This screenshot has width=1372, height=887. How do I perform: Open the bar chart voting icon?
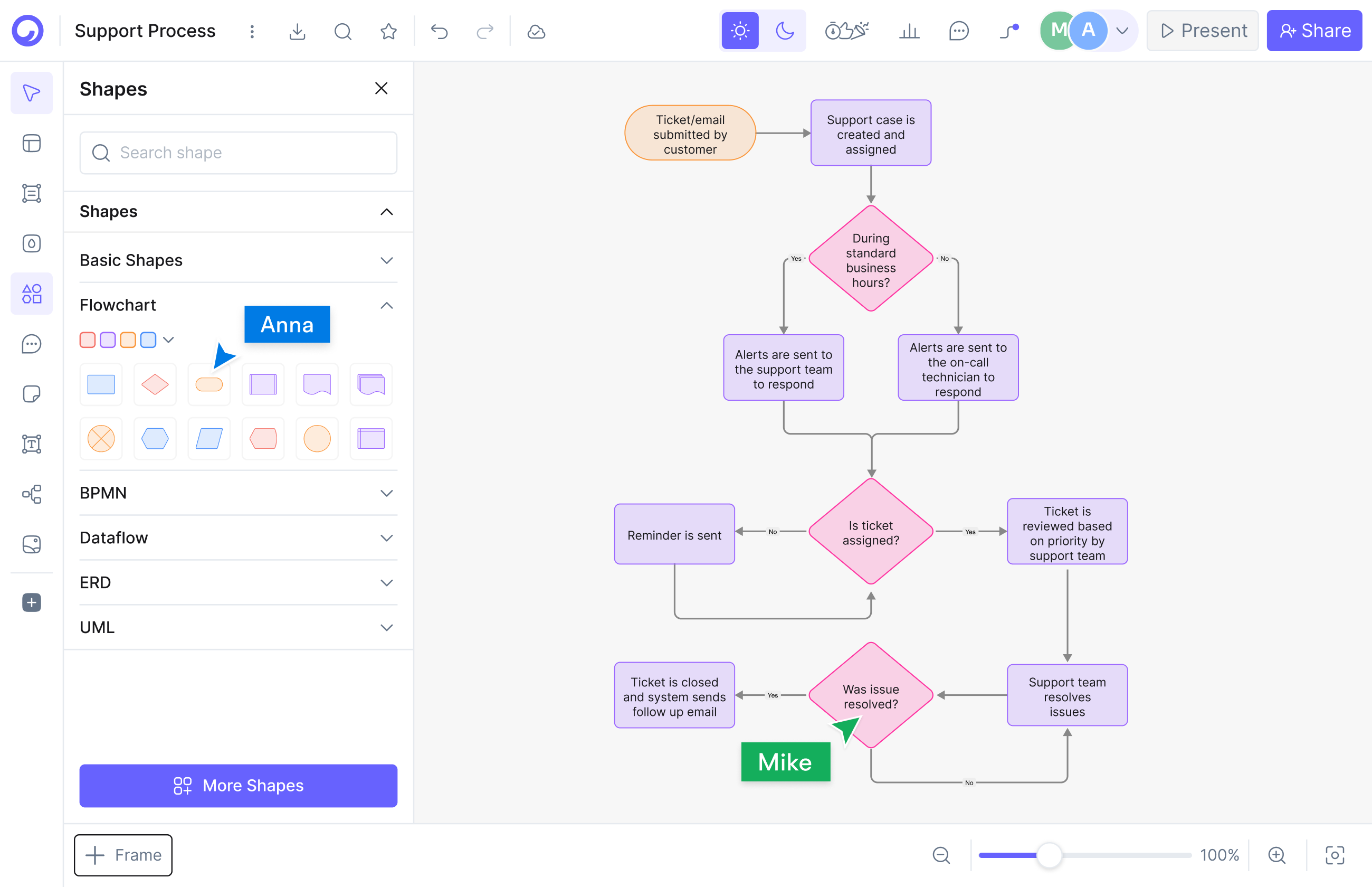(909, 31)
